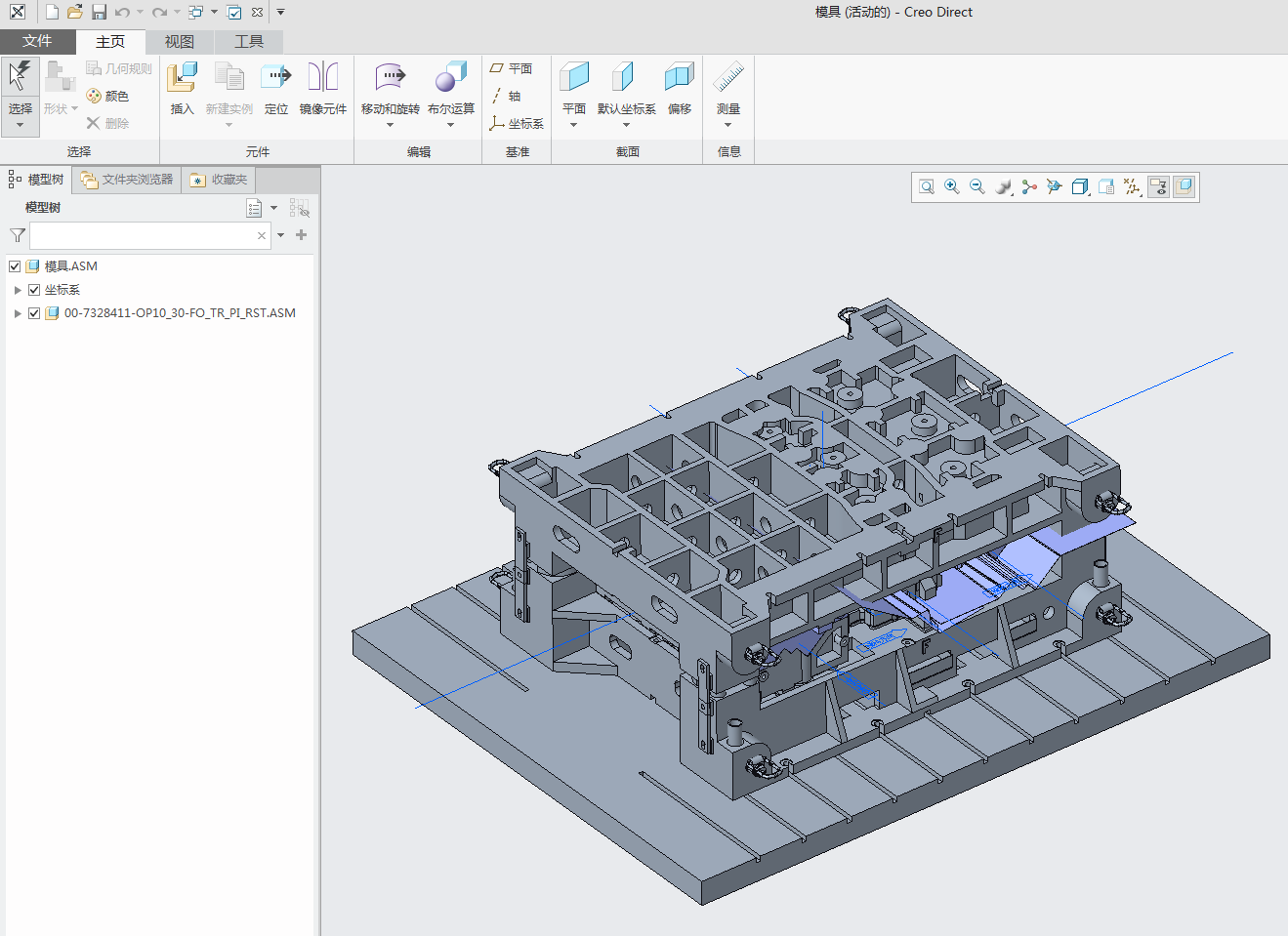This screenshot has width=1288, height=936.
Task: Click the datum Plane (平面) button
Action: (x=512, y=68)
